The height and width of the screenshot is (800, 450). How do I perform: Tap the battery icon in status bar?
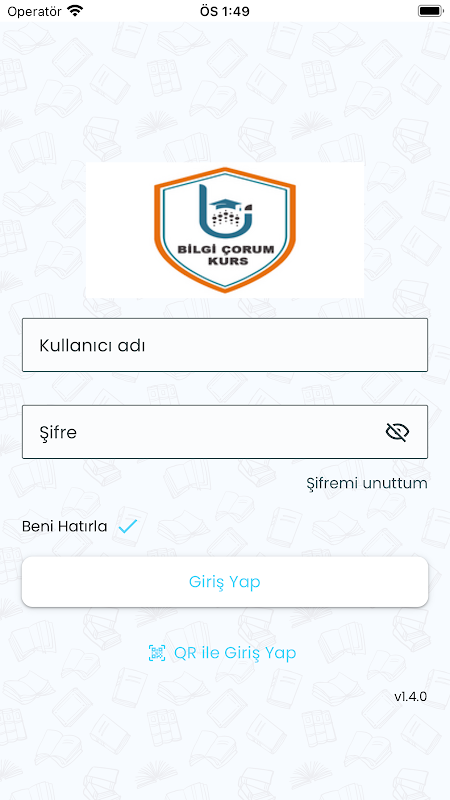[x=430, y=11]
